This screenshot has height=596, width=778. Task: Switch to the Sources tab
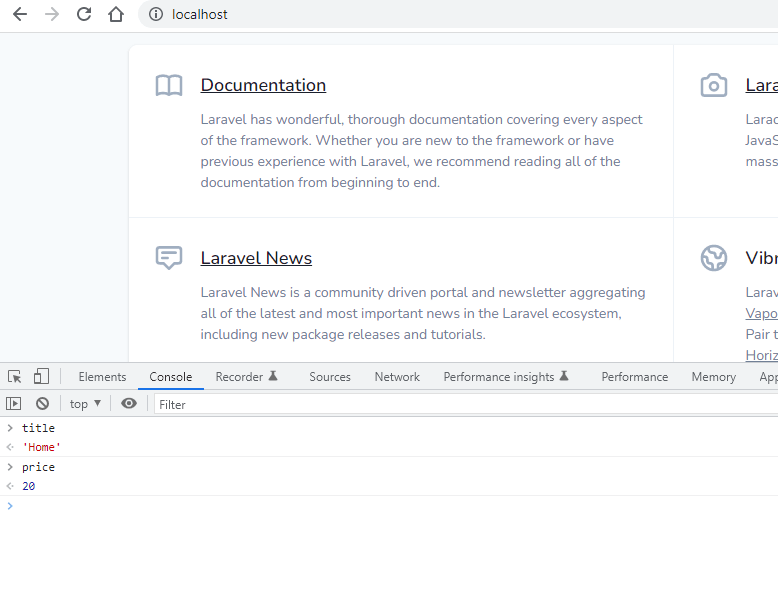click(x=330, y=377)
